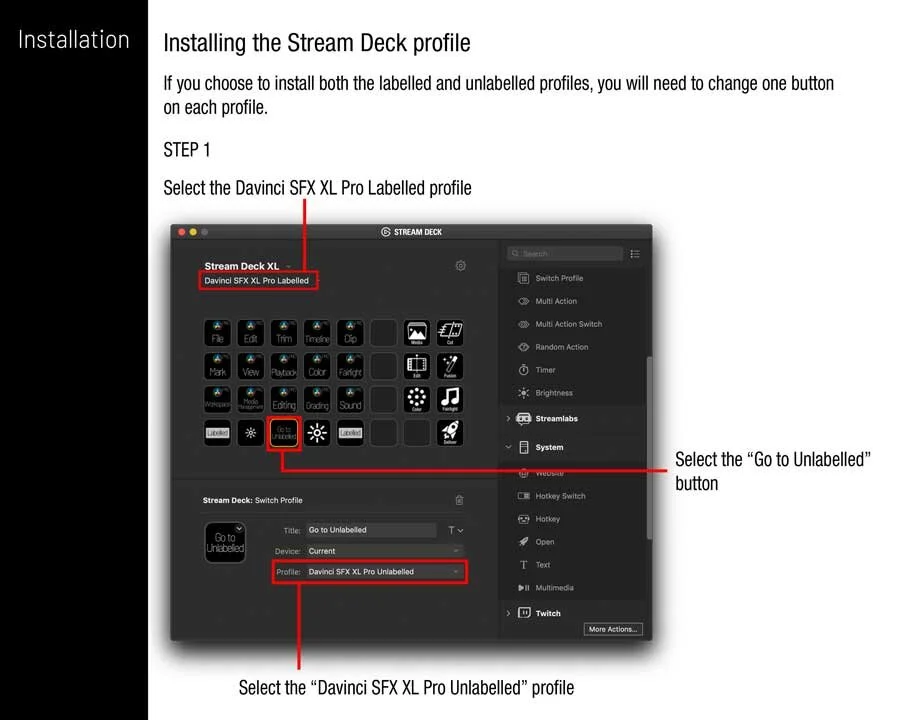Image resolution: width=900 pixels, height=720 pixels.
Task: Select the Media key on the Stream Deck grid
Action: click(416, 333)
